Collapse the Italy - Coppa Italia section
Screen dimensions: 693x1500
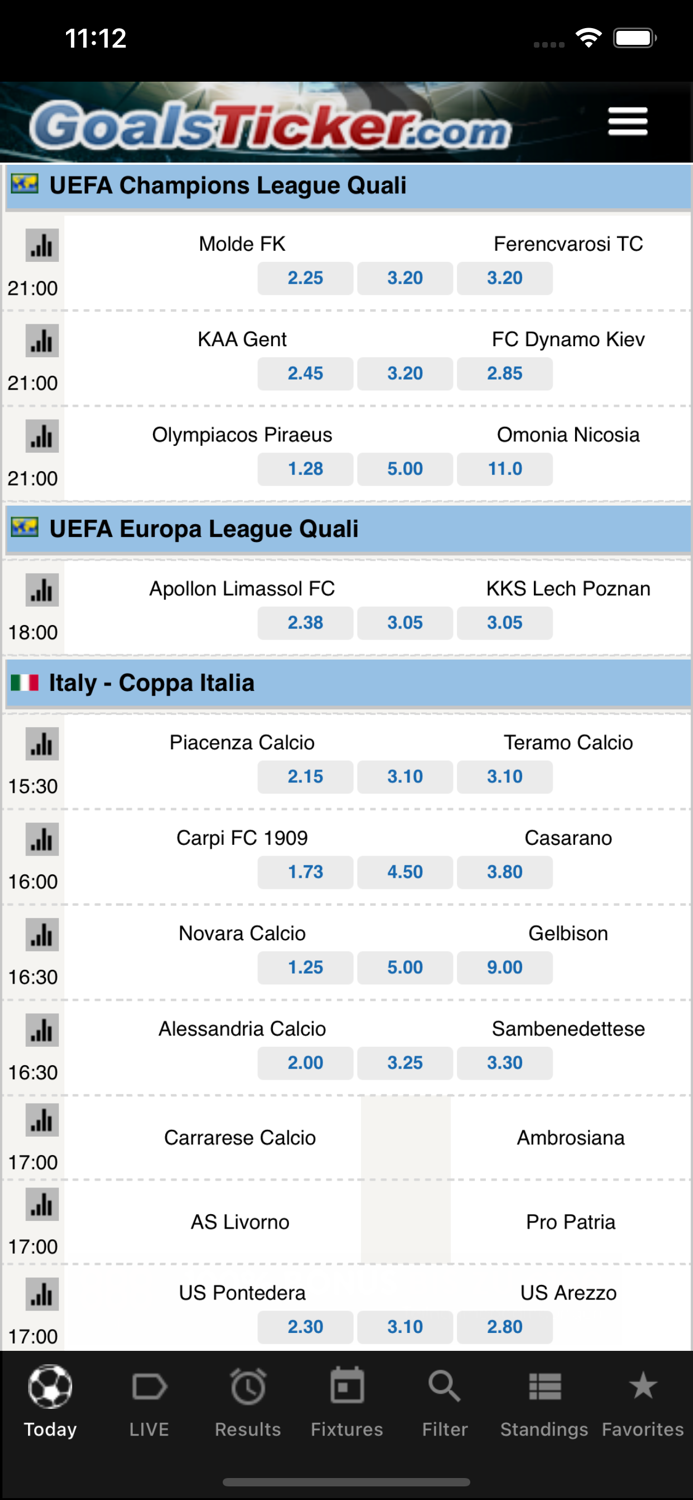click(x=346, y=683)
